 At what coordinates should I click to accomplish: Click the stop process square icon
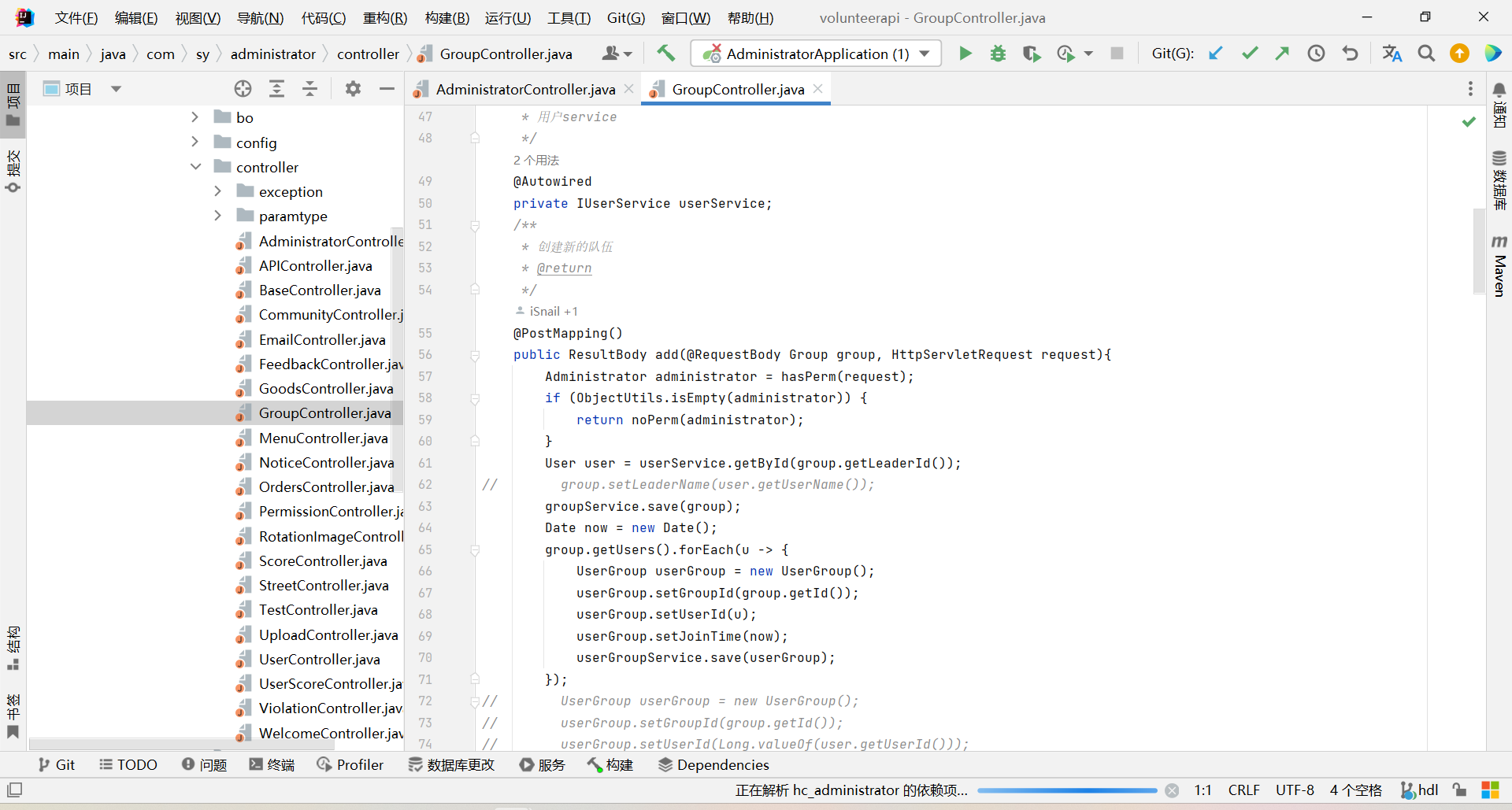click(1117, 54)
